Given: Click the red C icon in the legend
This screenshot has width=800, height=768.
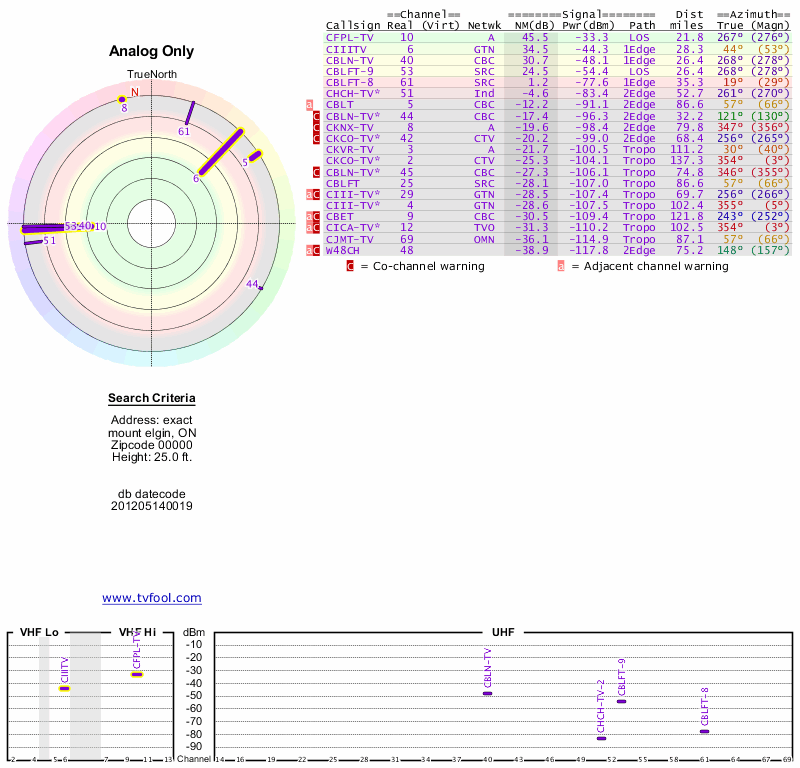Looking at the screenshot, I should [350, 266].
